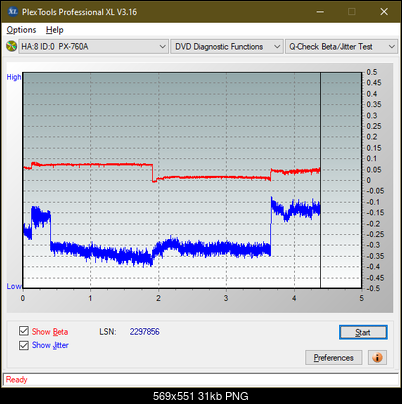This screenshot has width=402, height=404.
Task: Open the Options menu
Action: [21, 30]
